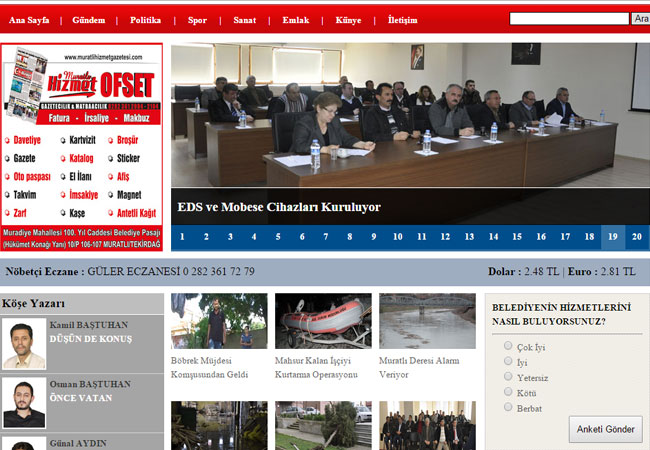Image resolution: width=650 pixels, height=450 pixels.
Task: Switch slider to news item 6
Action: point(302,237)
